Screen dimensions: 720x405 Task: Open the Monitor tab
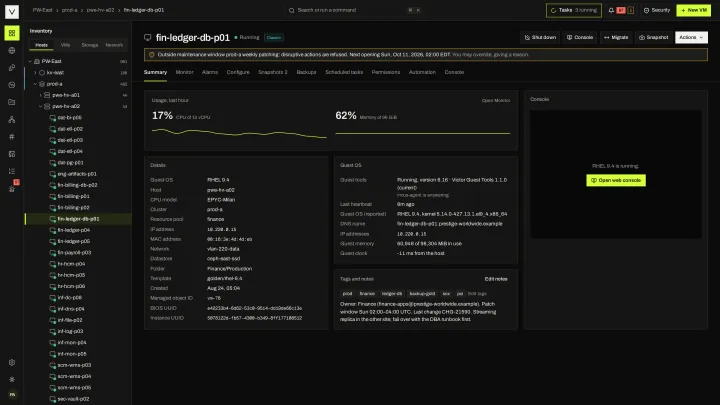[184, 72]
